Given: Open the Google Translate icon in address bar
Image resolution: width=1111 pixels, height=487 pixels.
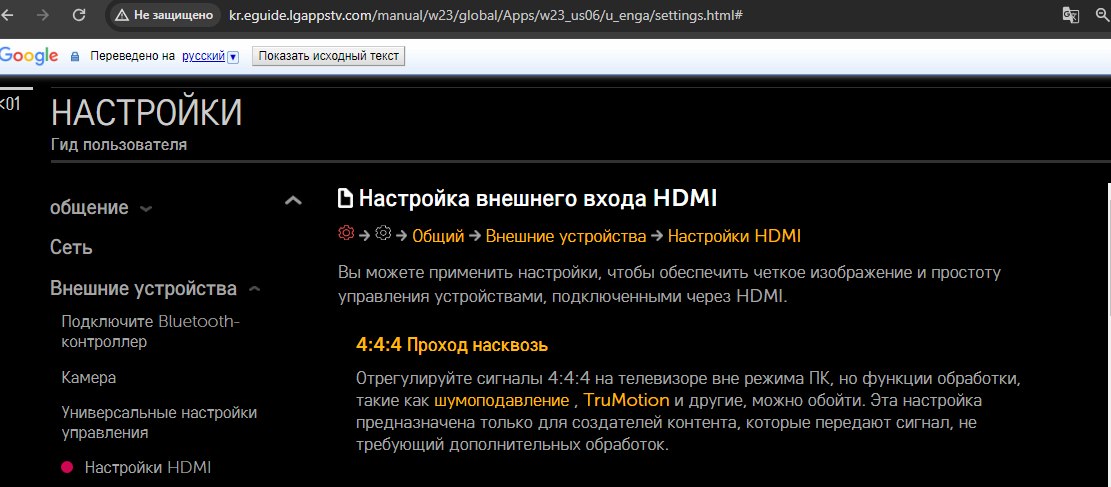Looking at the screenshot, I should click(x=1070, y=15).
